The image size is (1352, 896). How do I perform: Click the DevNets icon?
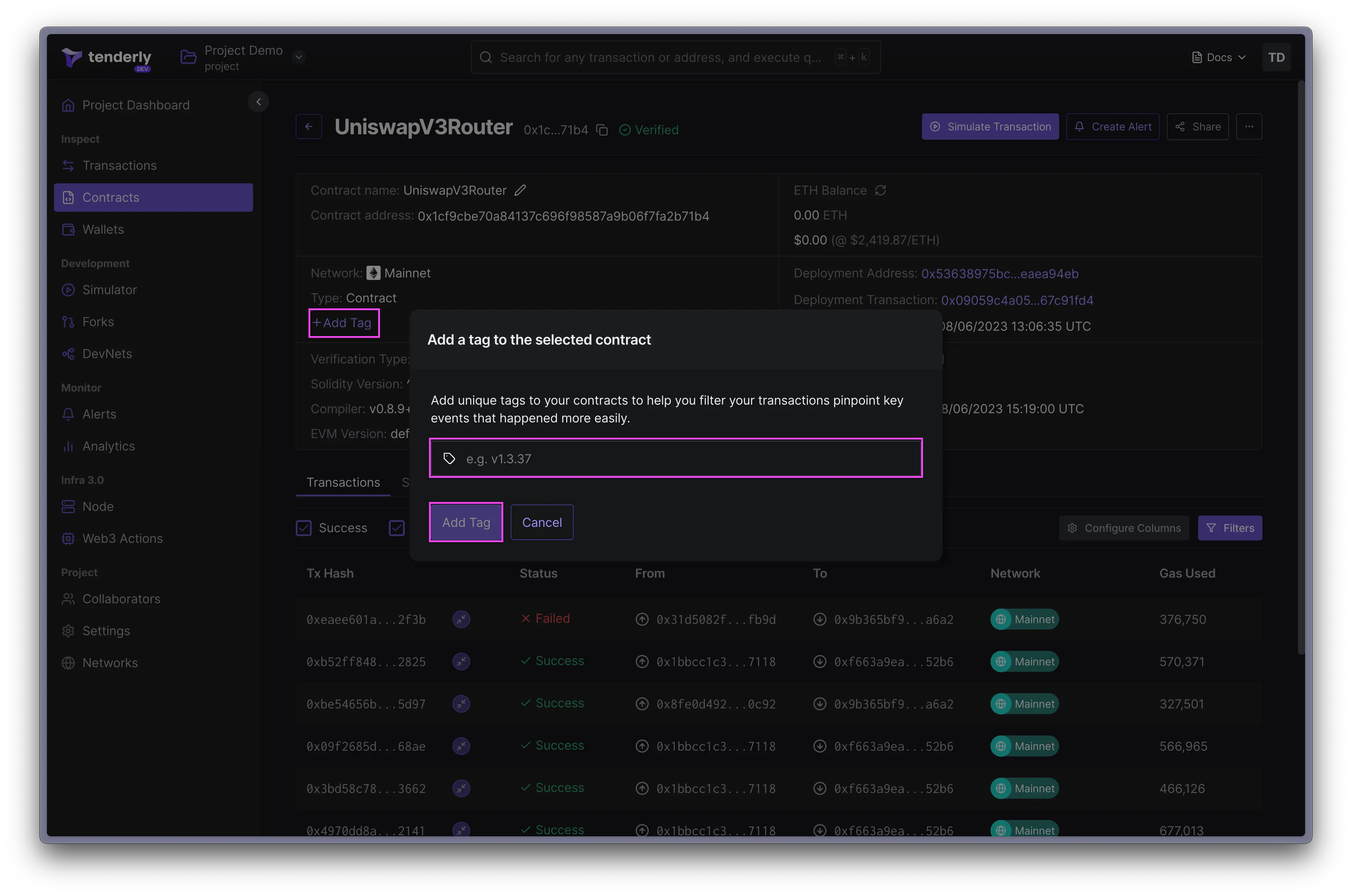68,354
